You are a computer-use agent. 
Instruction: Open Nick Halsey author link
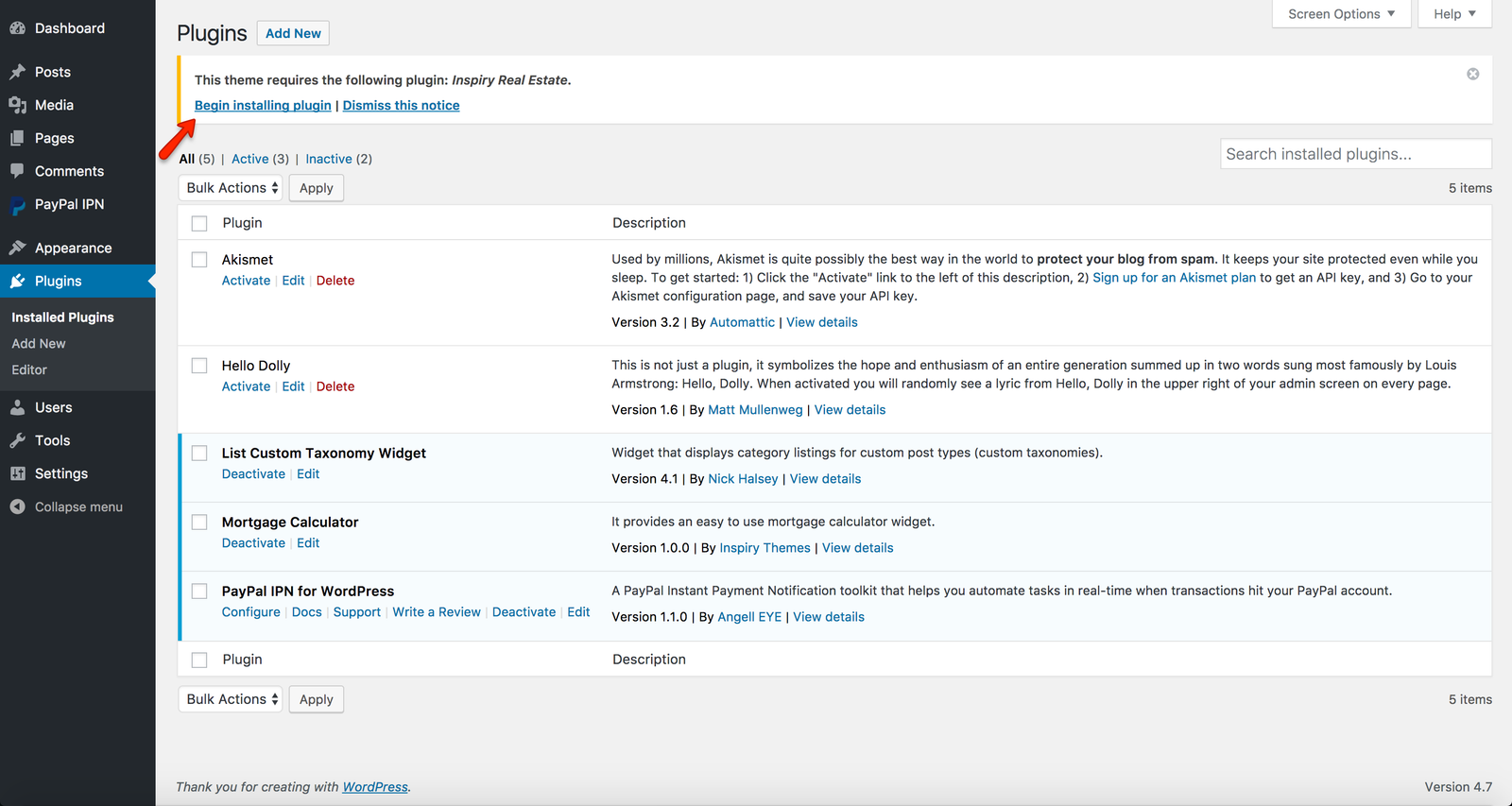click(743, 479)
